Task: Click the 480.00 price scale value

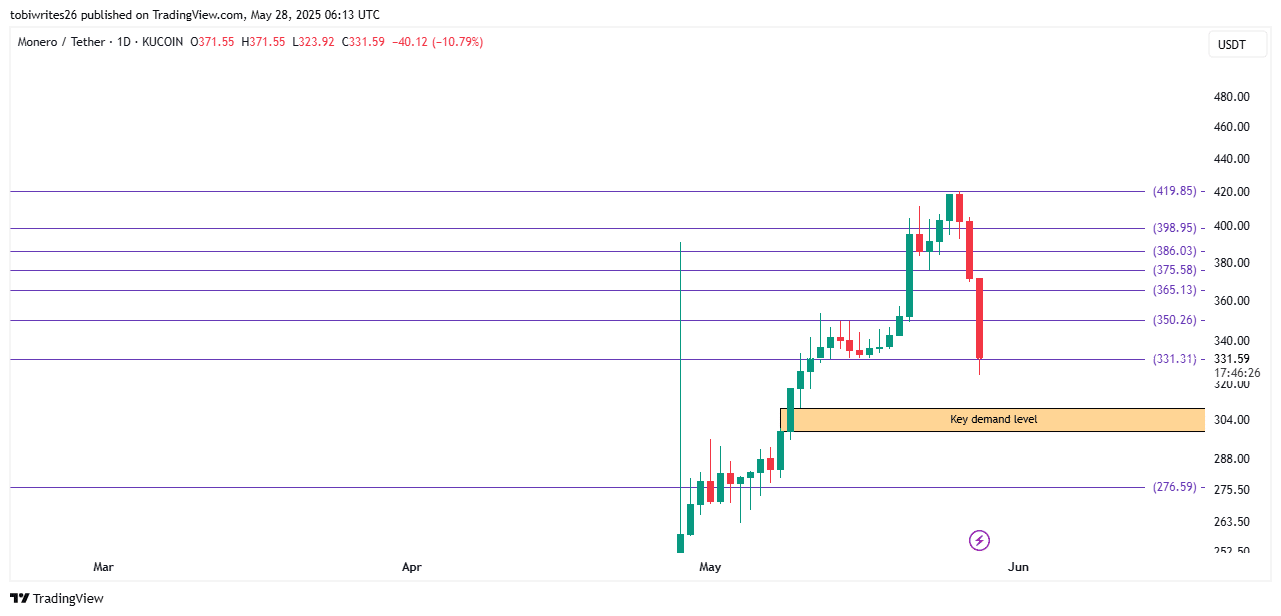Action: pos(1231,97)
